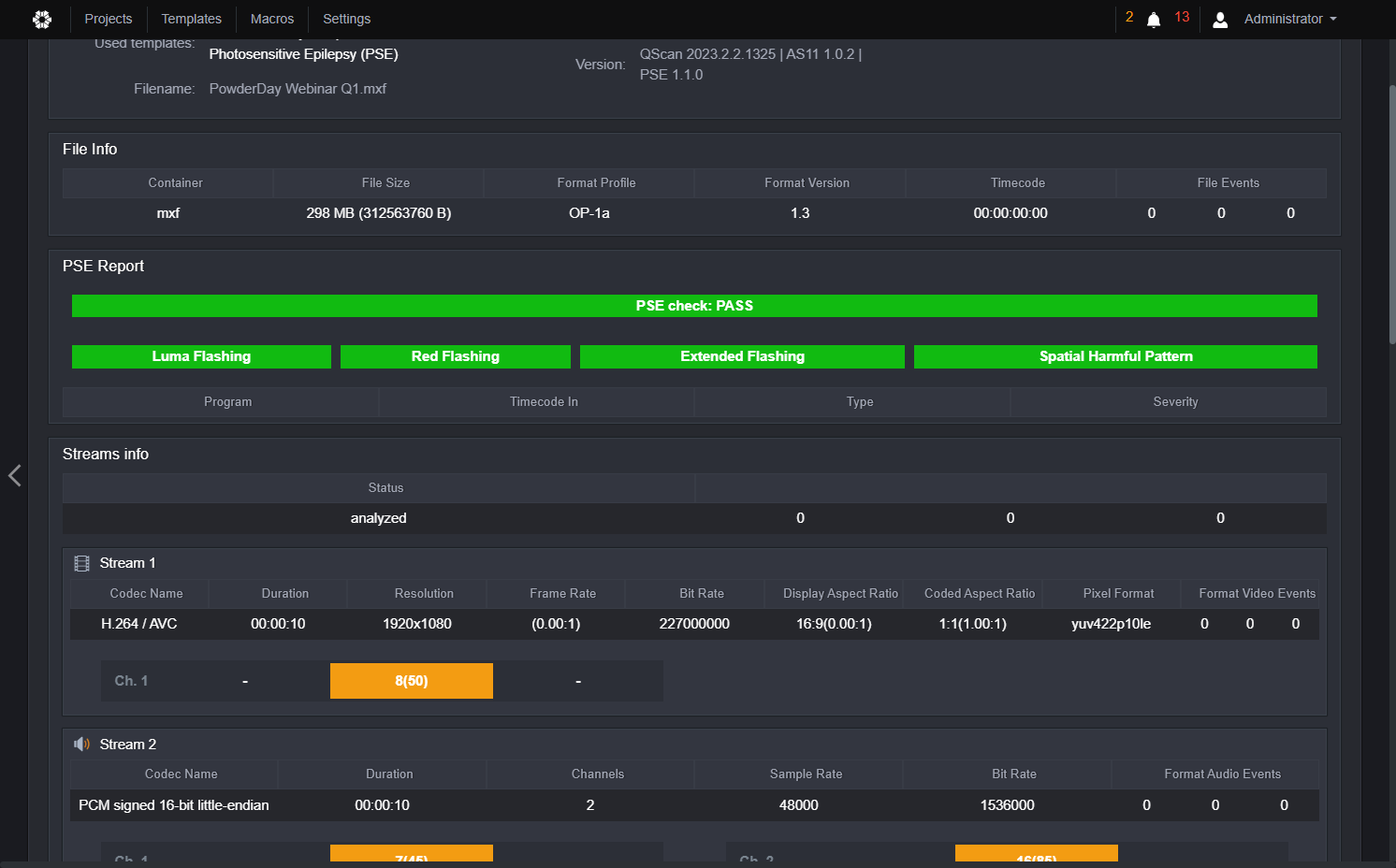This screenshot has width=1396, height=868.
Task: Open the Macros menu
Action: point(272,19)
